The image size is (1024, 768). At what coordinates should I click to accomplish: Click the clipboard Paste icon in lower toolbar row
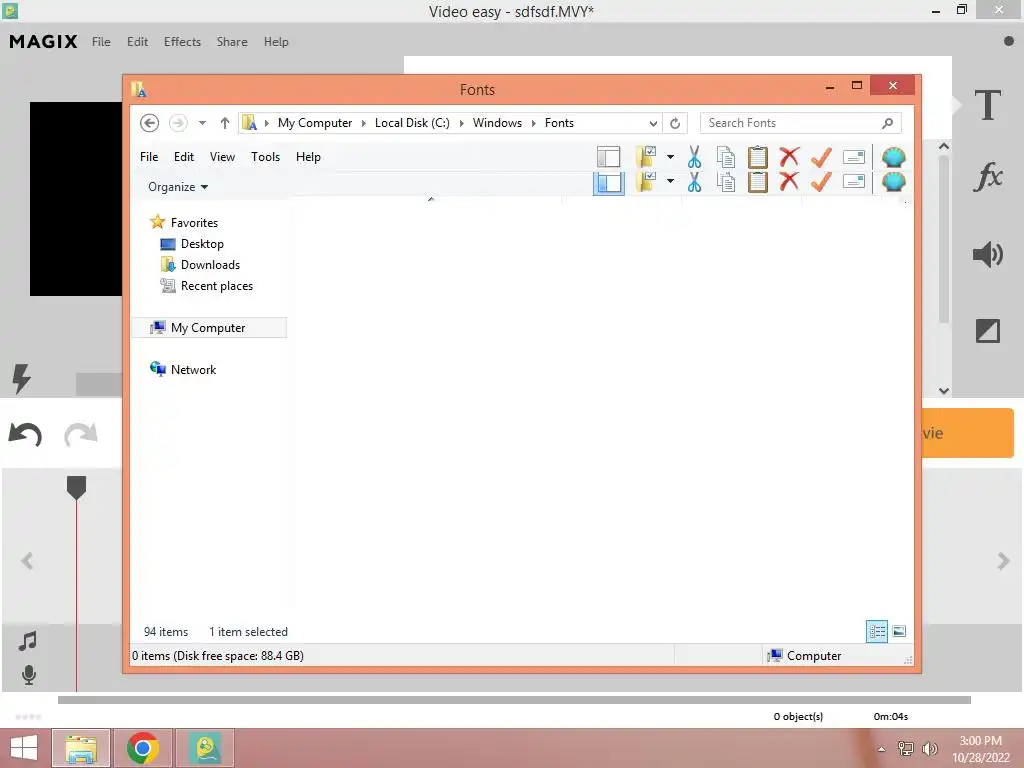758,182
